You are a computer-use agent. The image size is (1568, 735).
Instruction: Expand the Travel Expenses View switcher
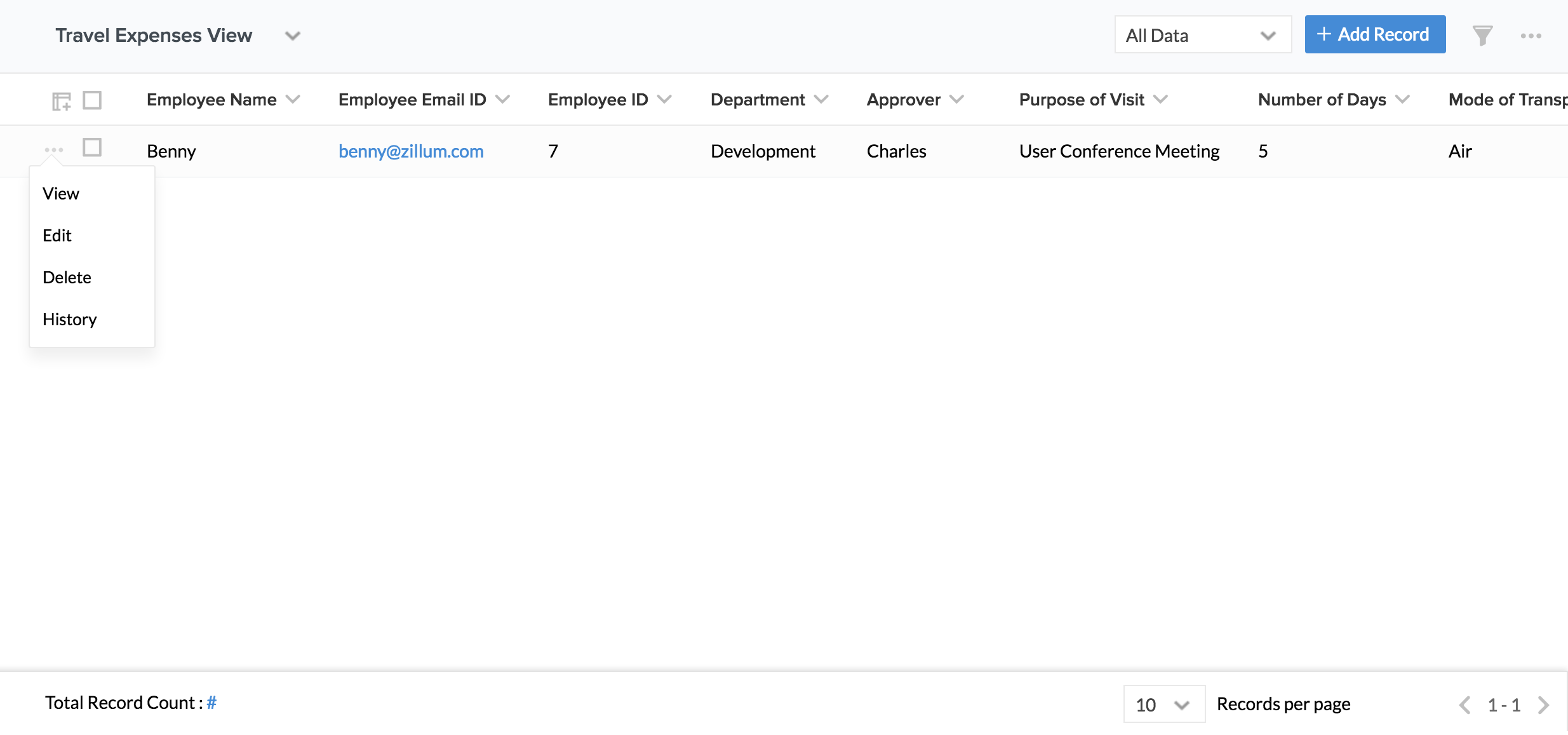tap(292, 36)
